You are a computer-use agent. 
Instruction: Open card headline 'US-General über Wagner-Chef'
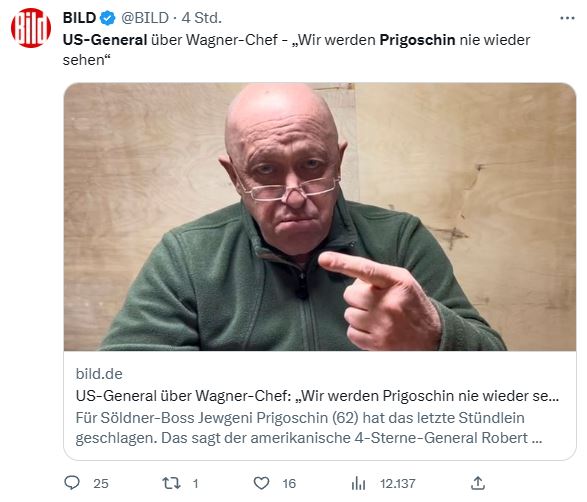click(317, 396)
